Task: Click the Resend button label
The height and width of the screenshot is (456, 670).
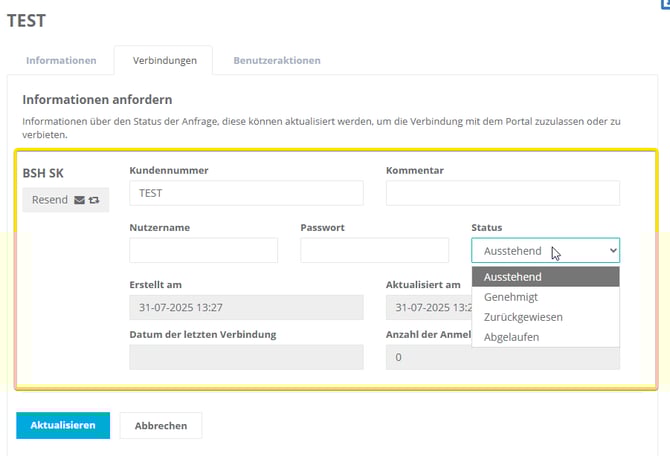Action: click(x=50, y=200)
